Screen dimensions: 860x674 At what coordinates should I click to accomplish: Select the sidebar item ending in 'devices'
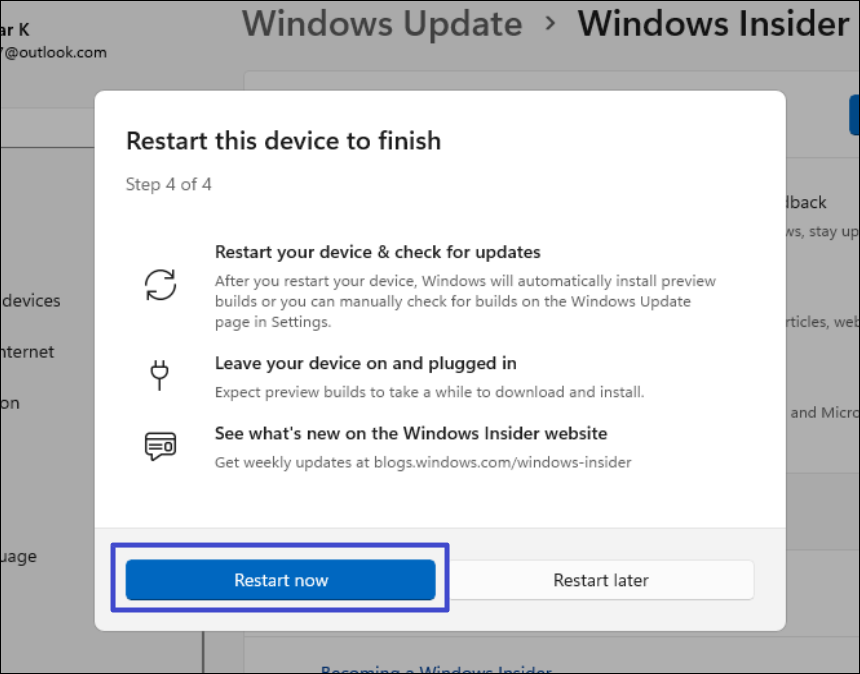pos(31,301)
